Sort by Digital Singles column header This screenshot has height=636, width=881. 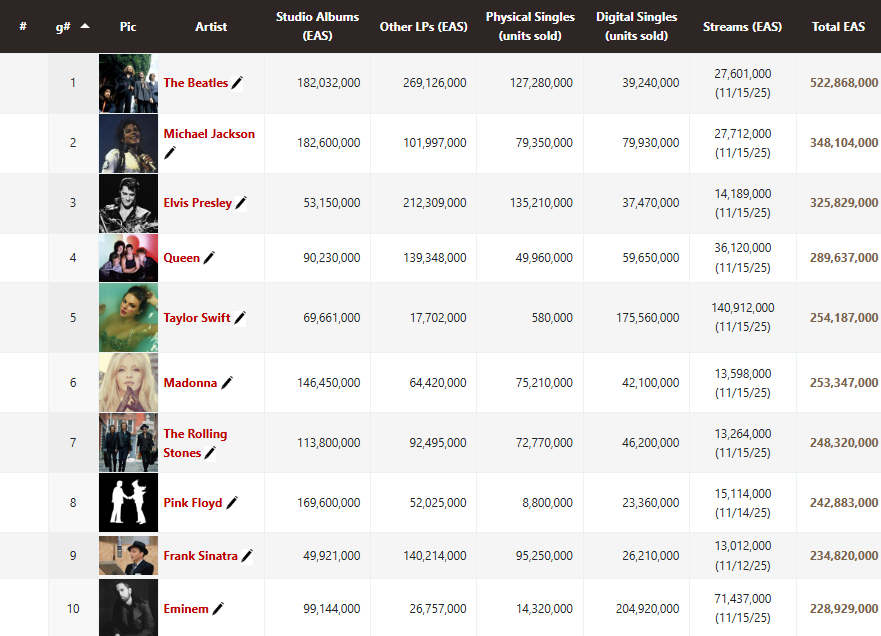pyautogui.click(x=636, y=26)
